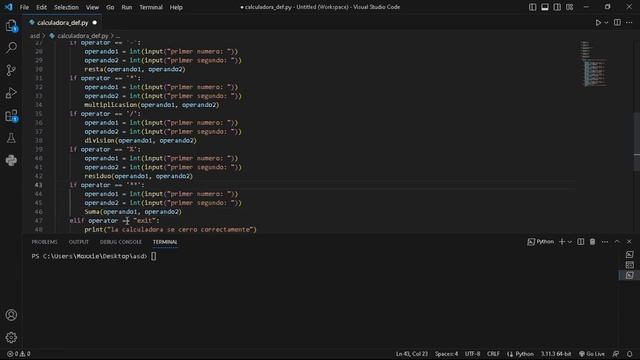This screenshot has height=360, width=640.
Task: Open notifications bell icon
Action: click(629, 354)
